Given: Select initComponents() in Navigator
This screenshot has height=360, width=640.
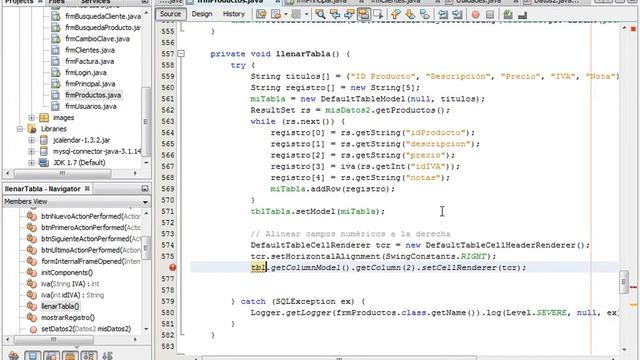Looking at the screenshot, I should tap(67, 273).
